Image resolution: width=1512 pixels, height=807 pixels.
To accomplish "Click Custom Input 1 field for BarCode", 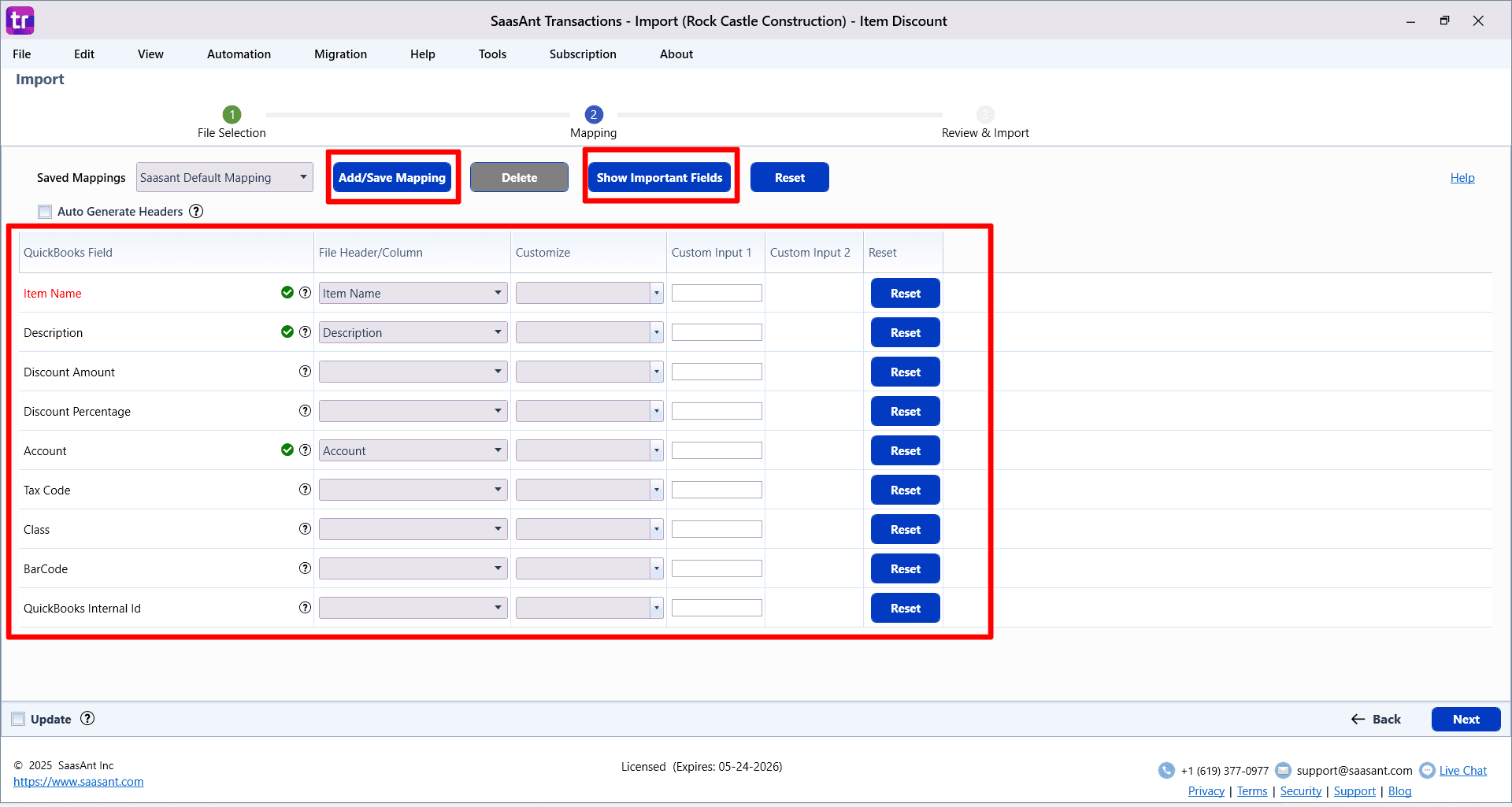I will (717, 568).
